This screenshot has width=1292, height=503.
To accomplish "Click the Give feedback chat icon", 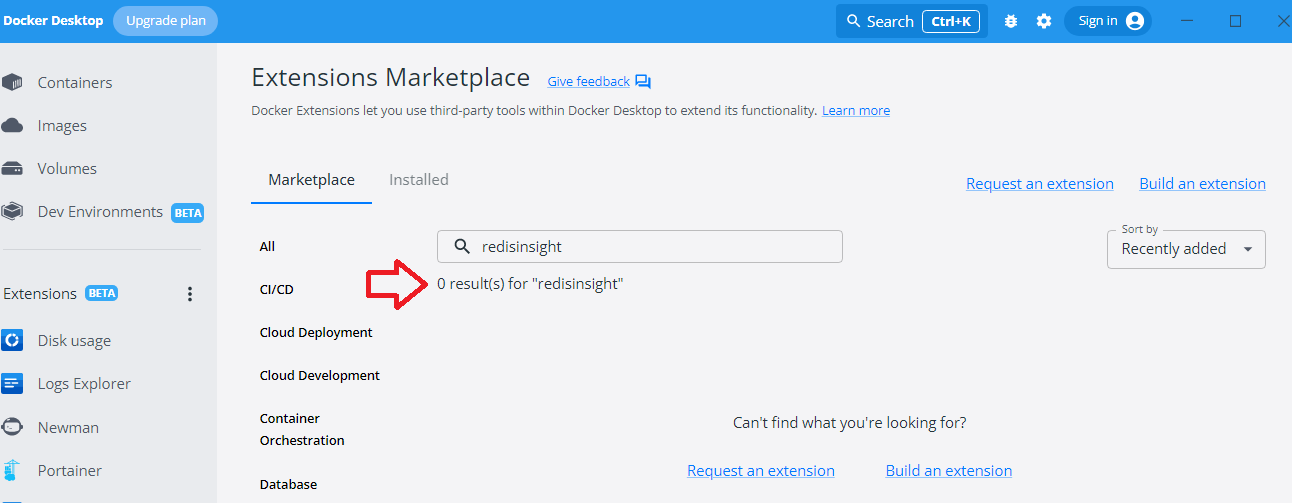I will (x=643, y=82).
